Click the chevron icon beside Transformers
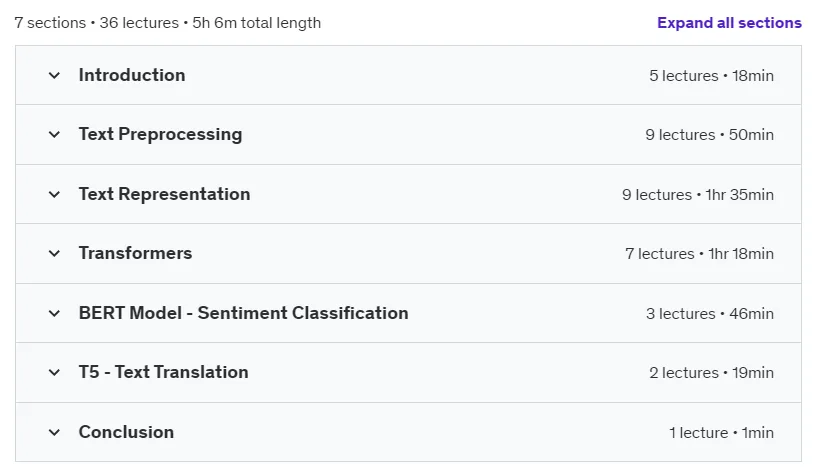The width and height of the screenshot is (817, 467). (54, 254)
